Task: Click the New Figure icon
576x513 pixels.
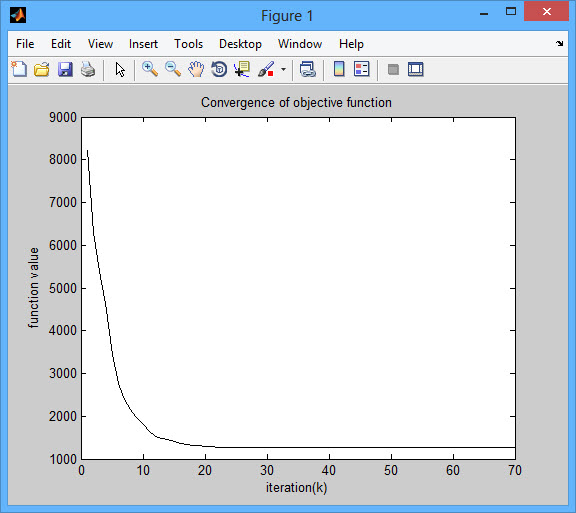Action: coord(19,69)
